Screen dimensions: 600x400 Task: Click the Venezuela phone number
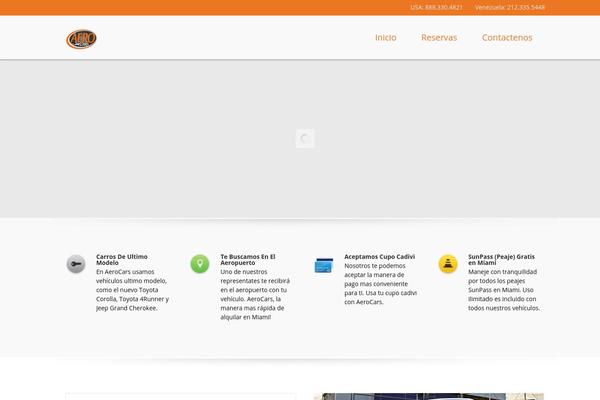point(510,7)
